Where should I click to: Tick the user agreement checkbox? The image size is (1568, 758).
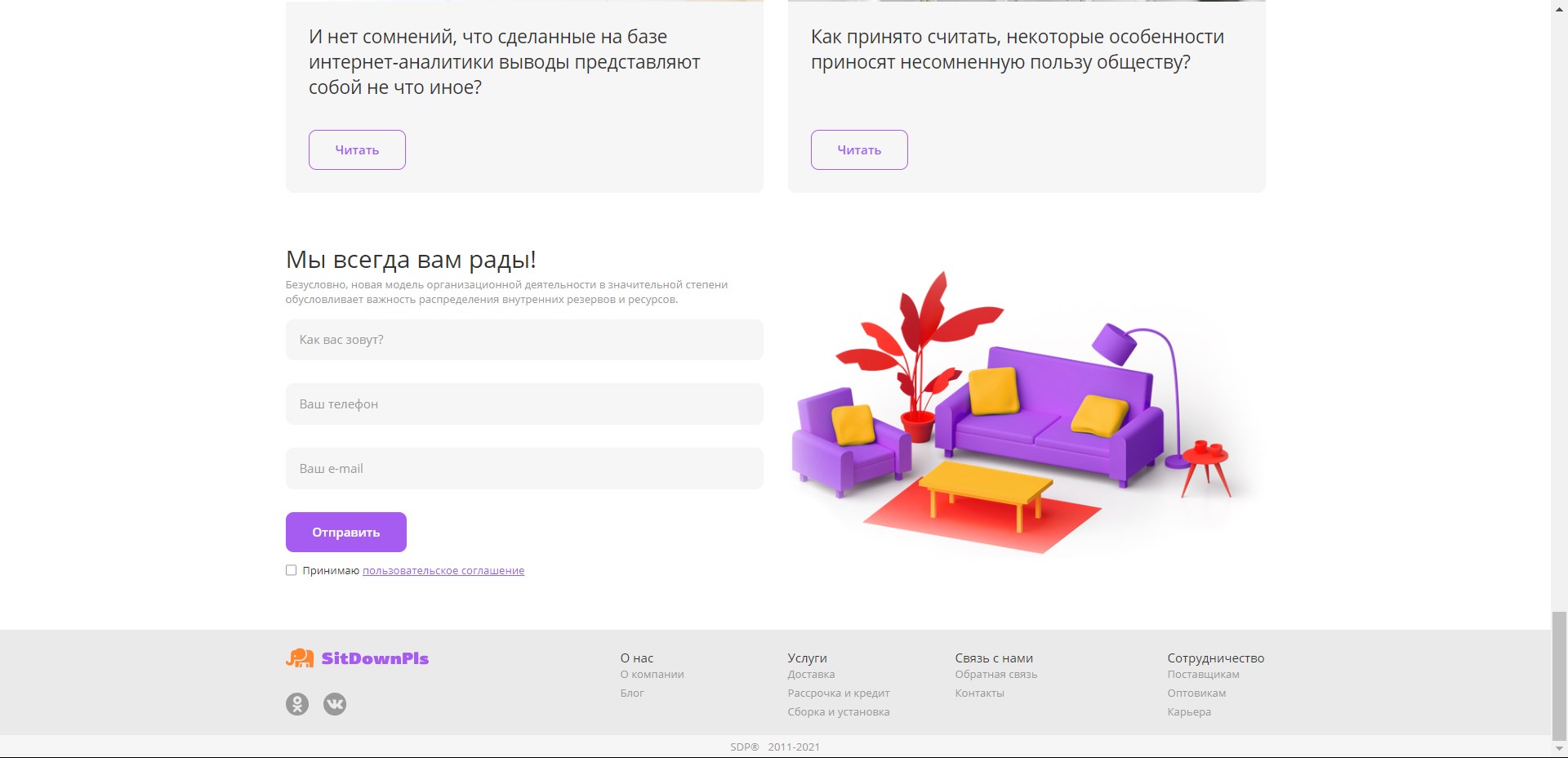click(291, 570)
